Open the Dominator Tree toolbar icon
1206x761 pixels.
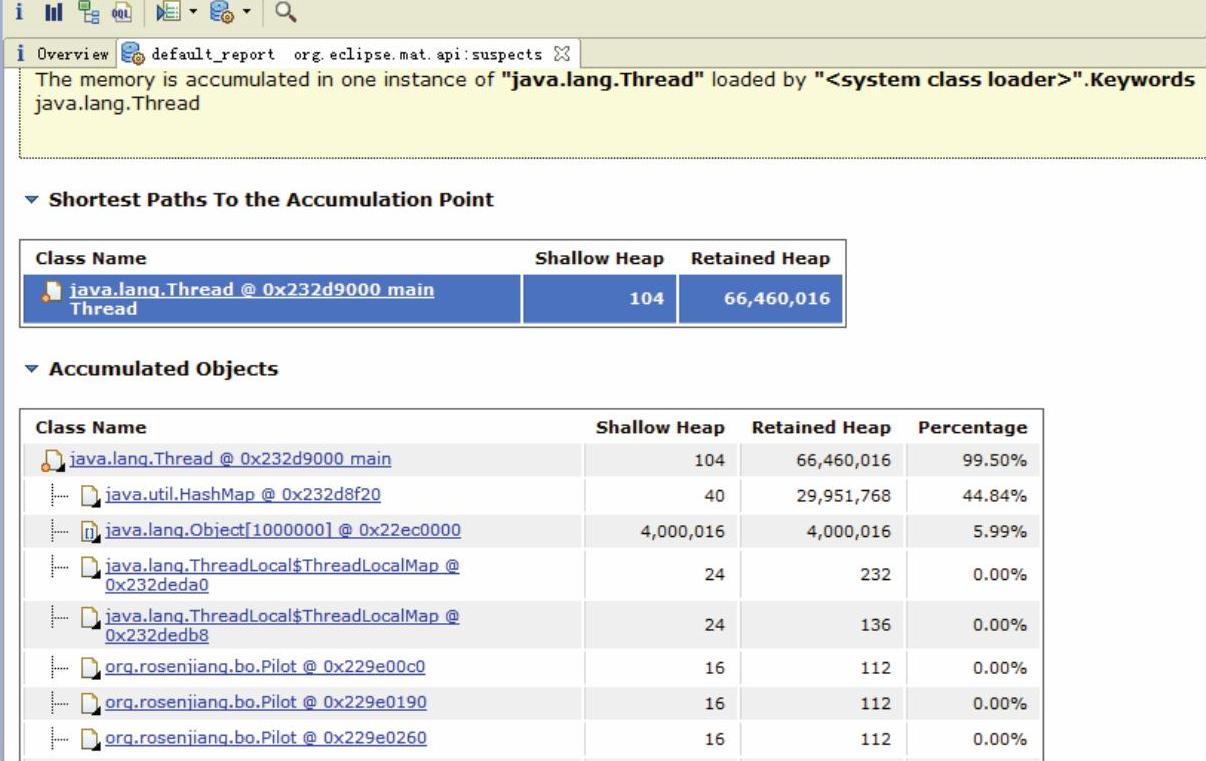89,13
